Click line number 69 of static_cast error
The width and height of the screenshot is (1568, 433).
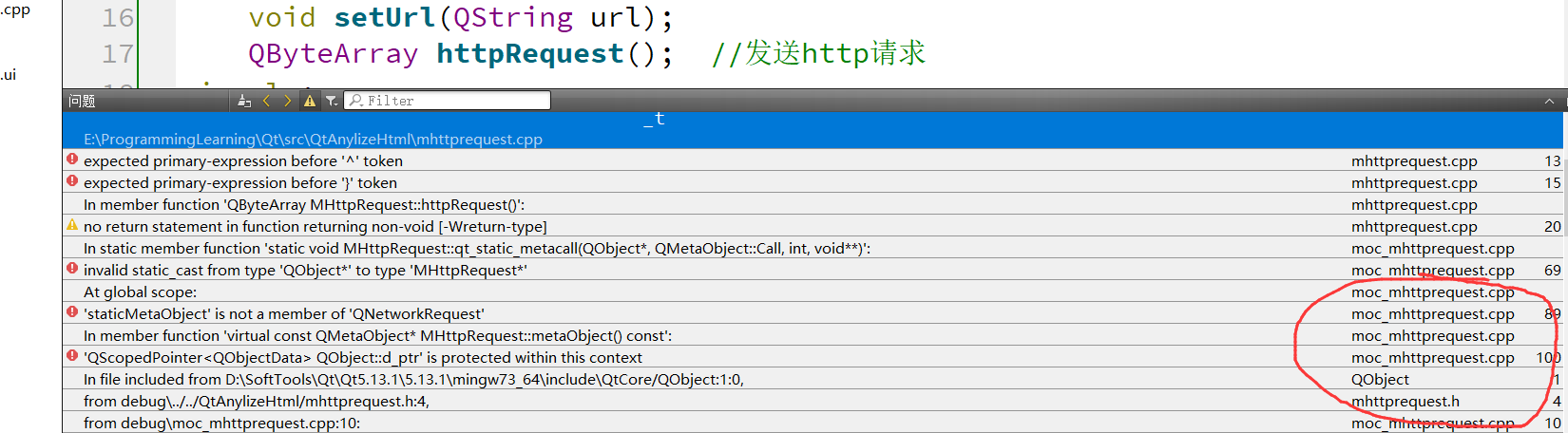pyautogui.click(x=1553, y=271)
